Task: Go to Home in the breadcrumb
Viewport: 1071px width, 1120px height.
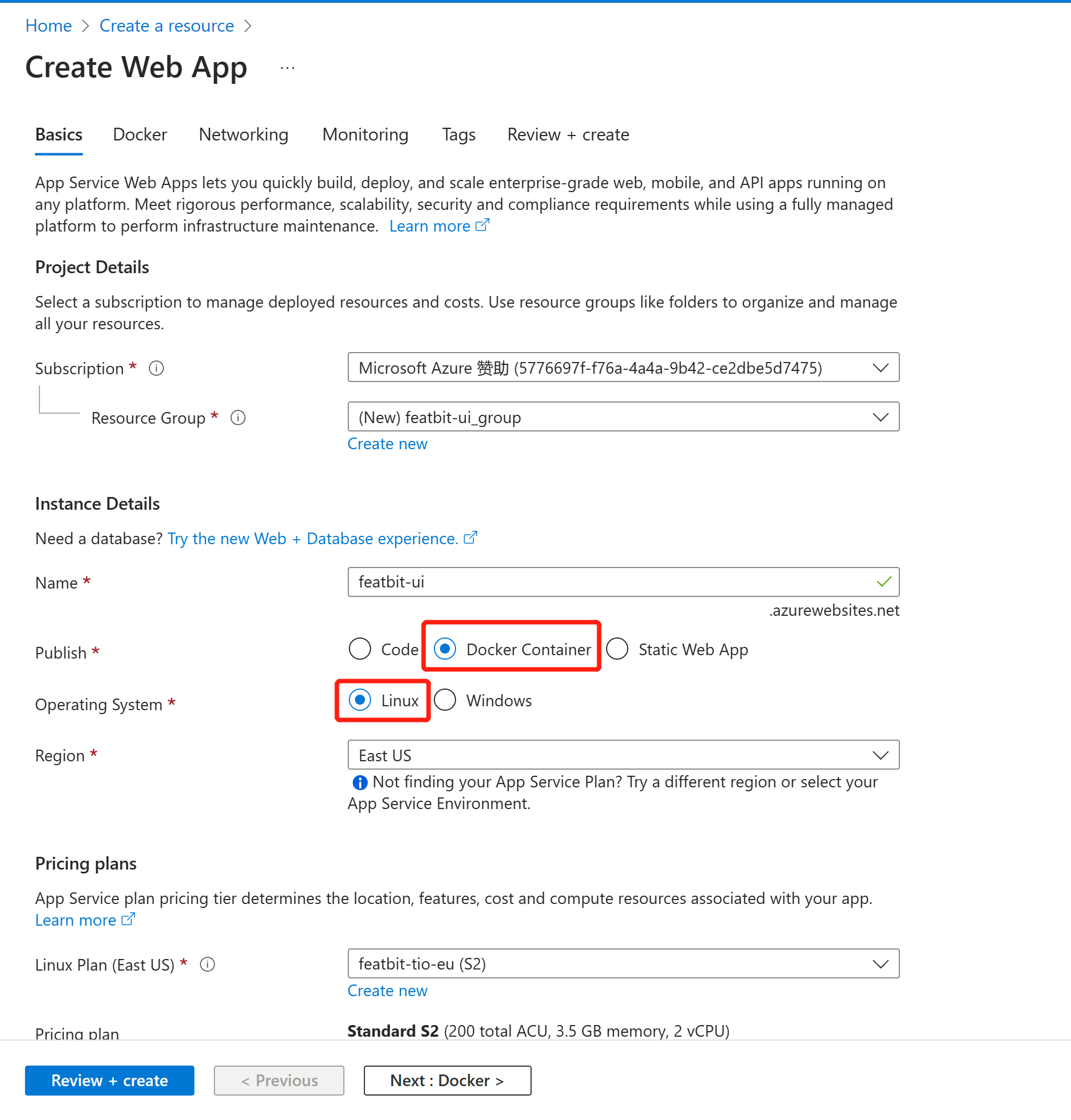Action: [x=48, y=26]
